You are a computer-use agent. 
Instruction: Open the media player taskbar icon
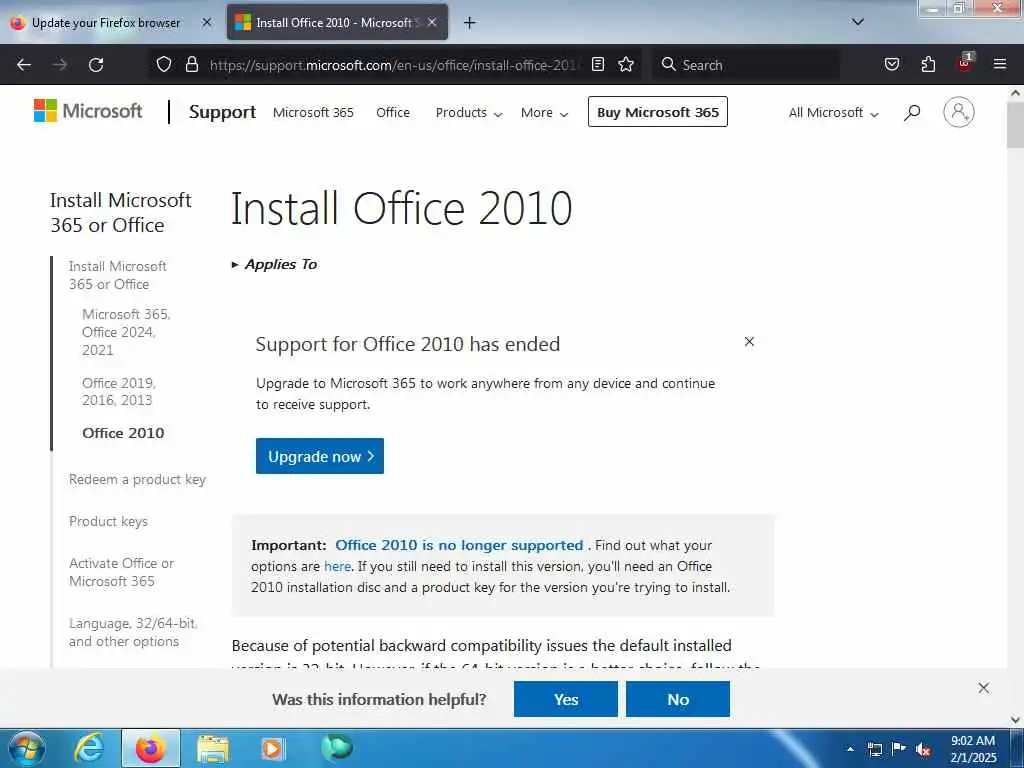(x=272, y=749)
